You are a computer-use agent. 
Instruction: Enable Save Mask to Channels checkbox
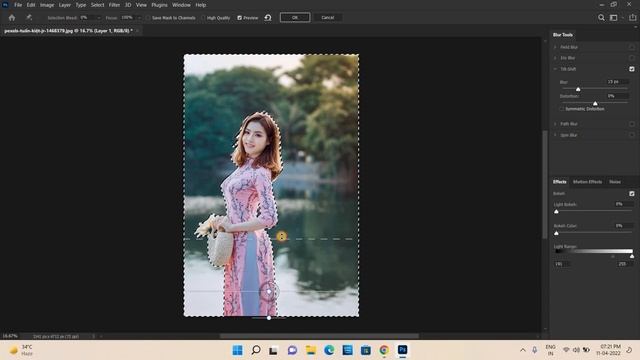pyautogui.click(x=148, y=18)
